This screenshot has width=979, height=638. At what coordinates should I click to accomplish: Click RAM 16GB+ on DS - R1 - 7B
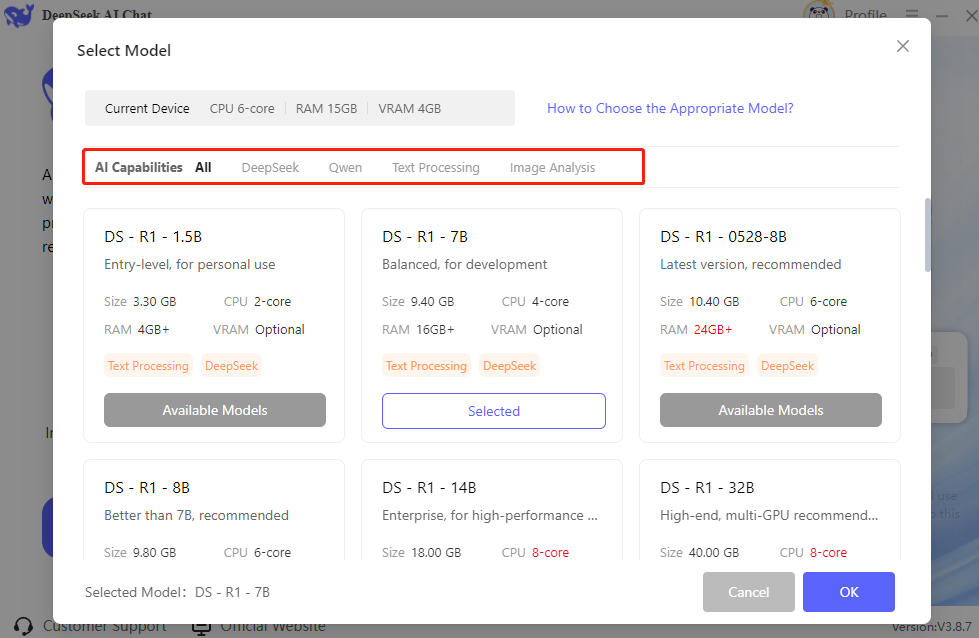pyautogui.click(x=418, y=330)
